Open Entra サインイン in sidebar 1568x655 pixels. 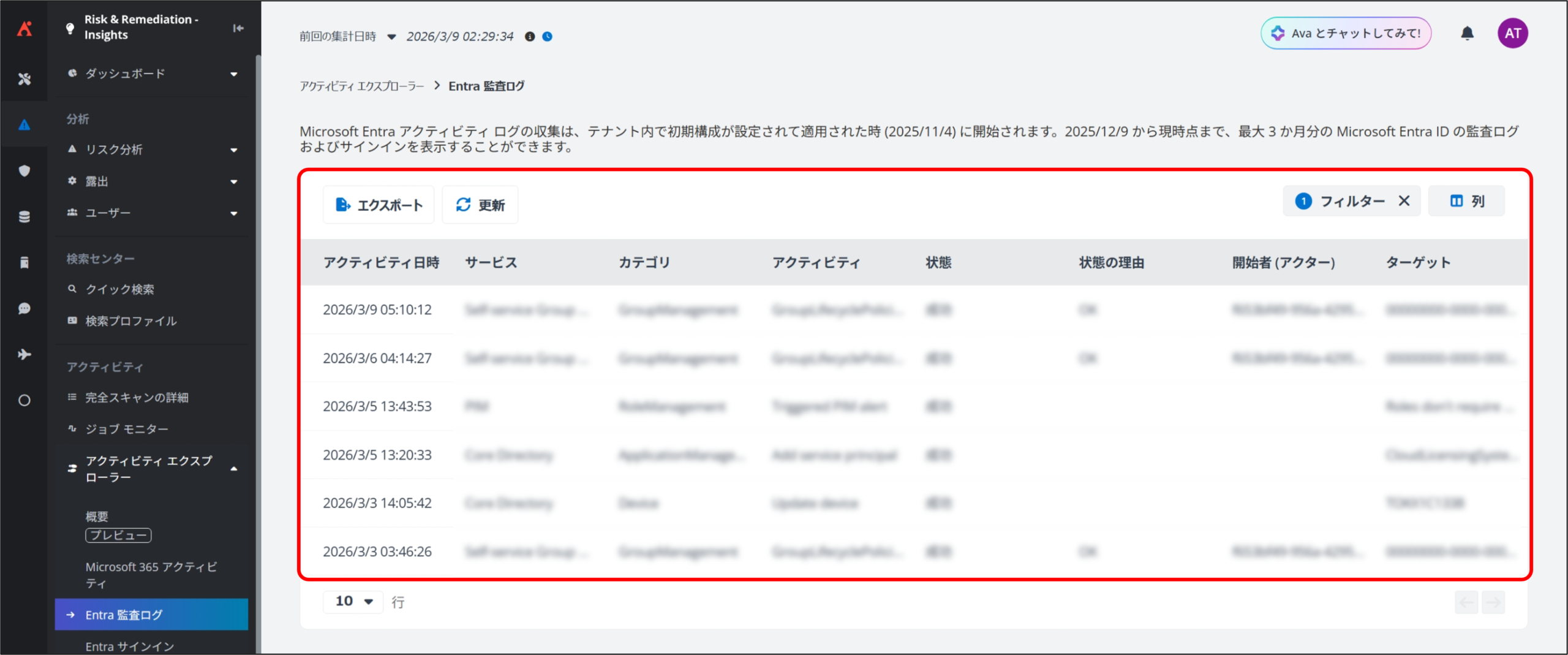(130, 646)
